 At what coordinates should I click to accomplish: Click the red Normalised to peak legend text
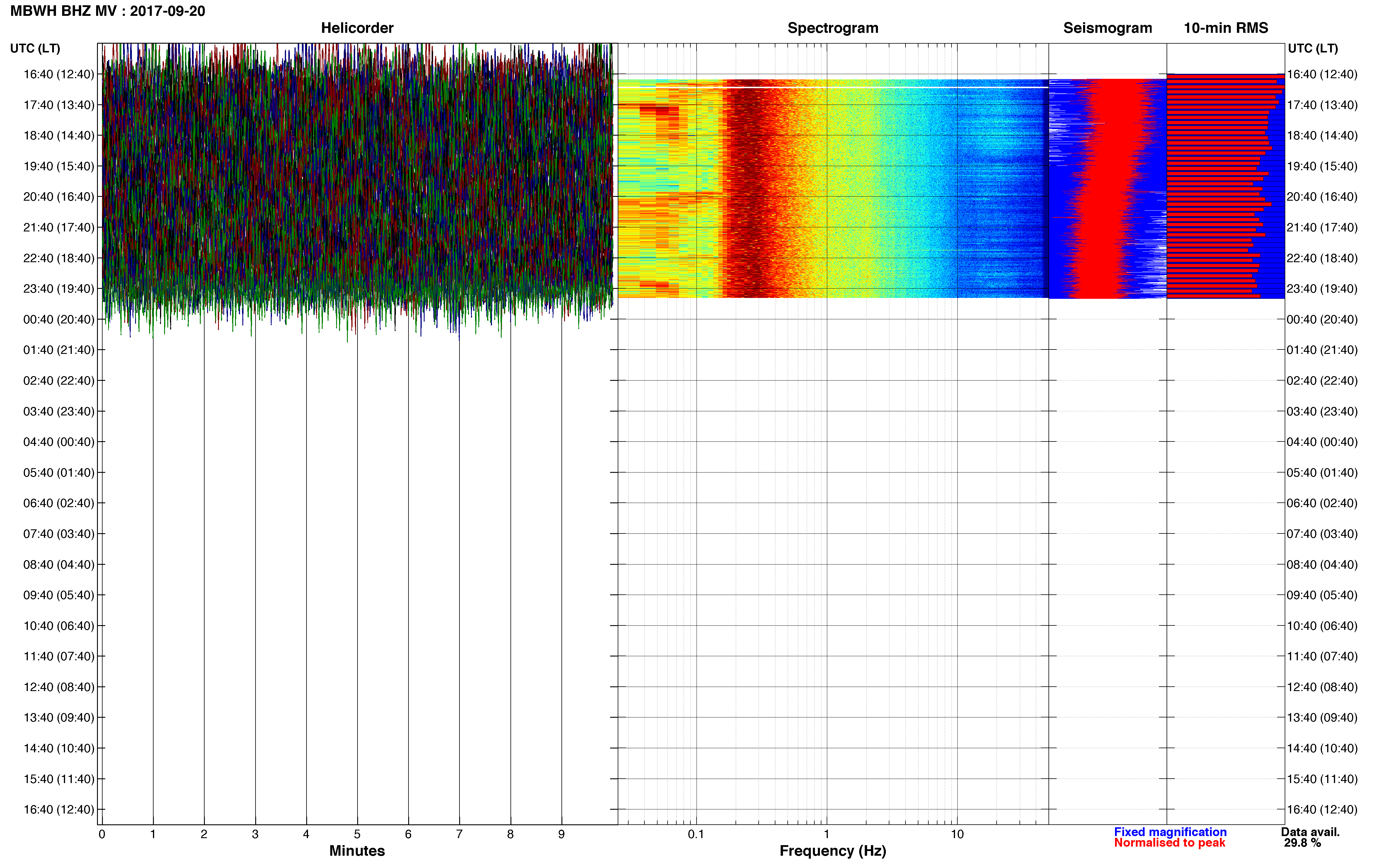(1170, 843)
